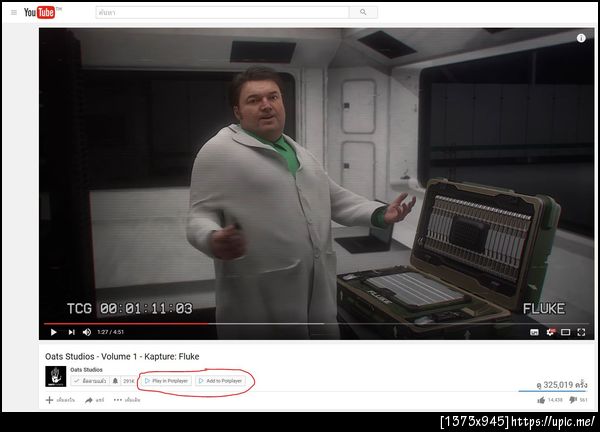Click the 291K subscriber count

pyautogui.click(x=129, y=381)
